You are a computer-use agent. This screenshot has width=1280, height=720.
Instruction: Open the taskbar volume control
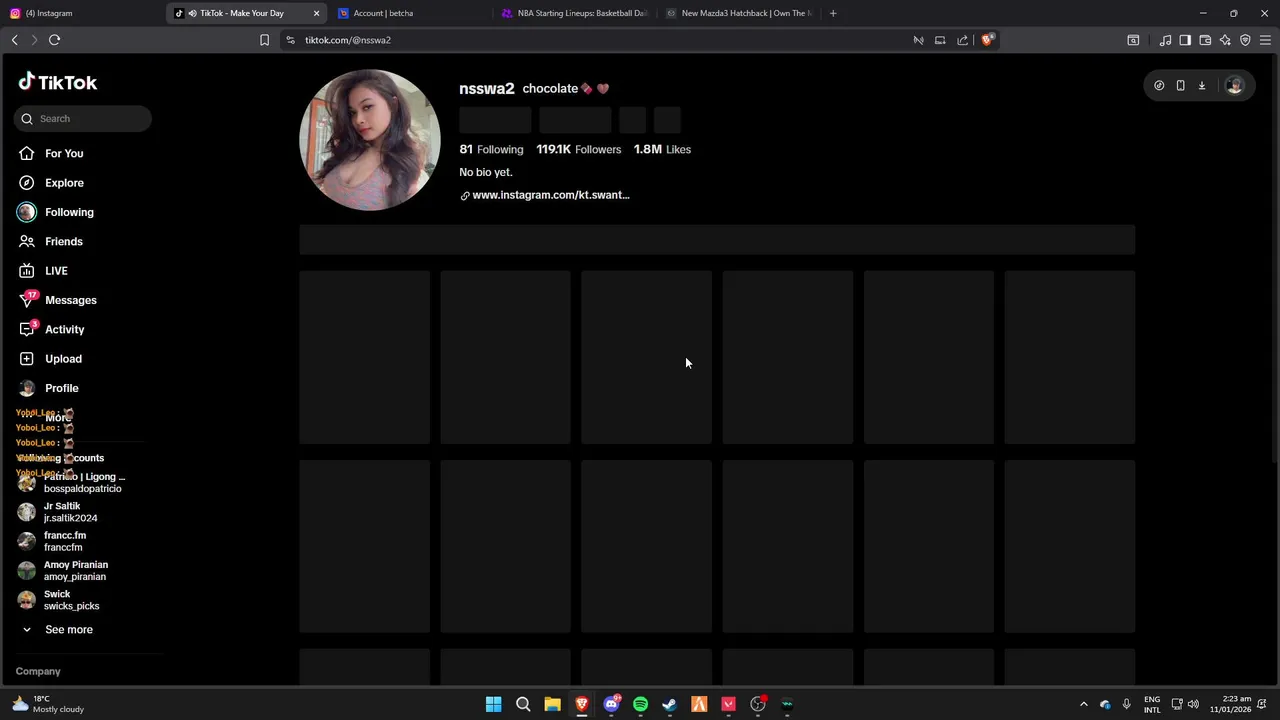[1193, 704]
